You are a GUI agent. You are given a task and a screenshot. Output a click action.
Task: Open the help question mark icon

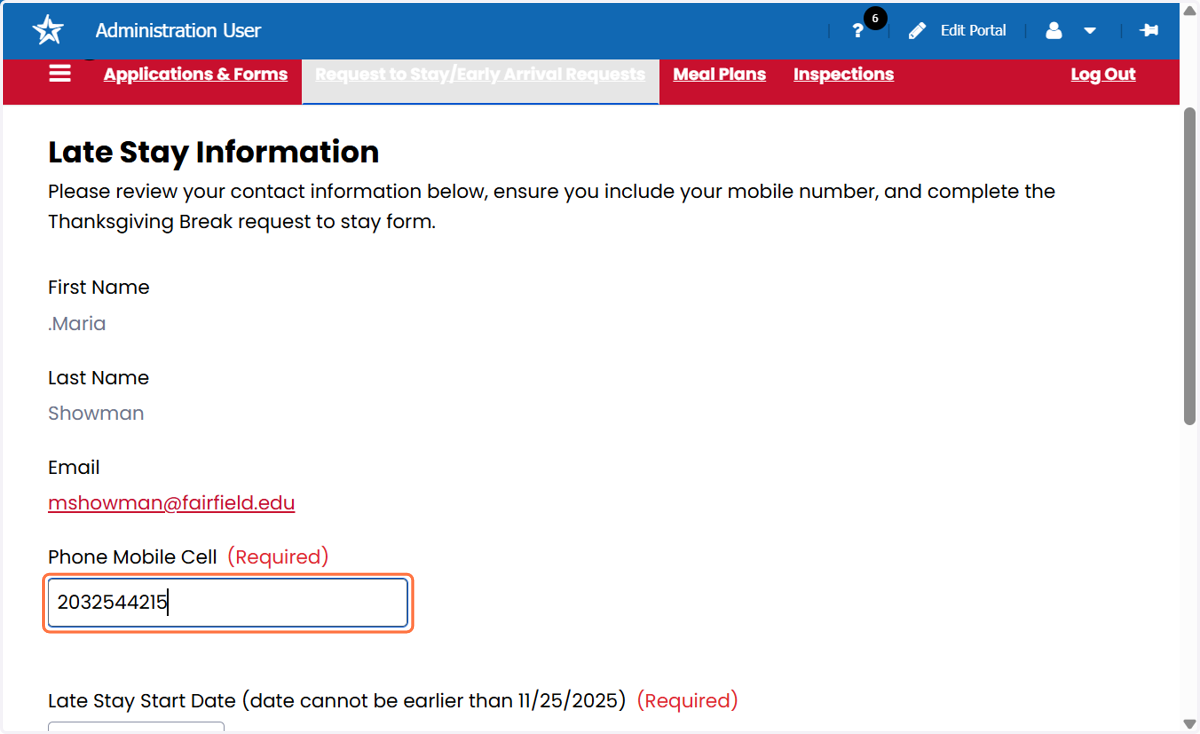[857, 31]
